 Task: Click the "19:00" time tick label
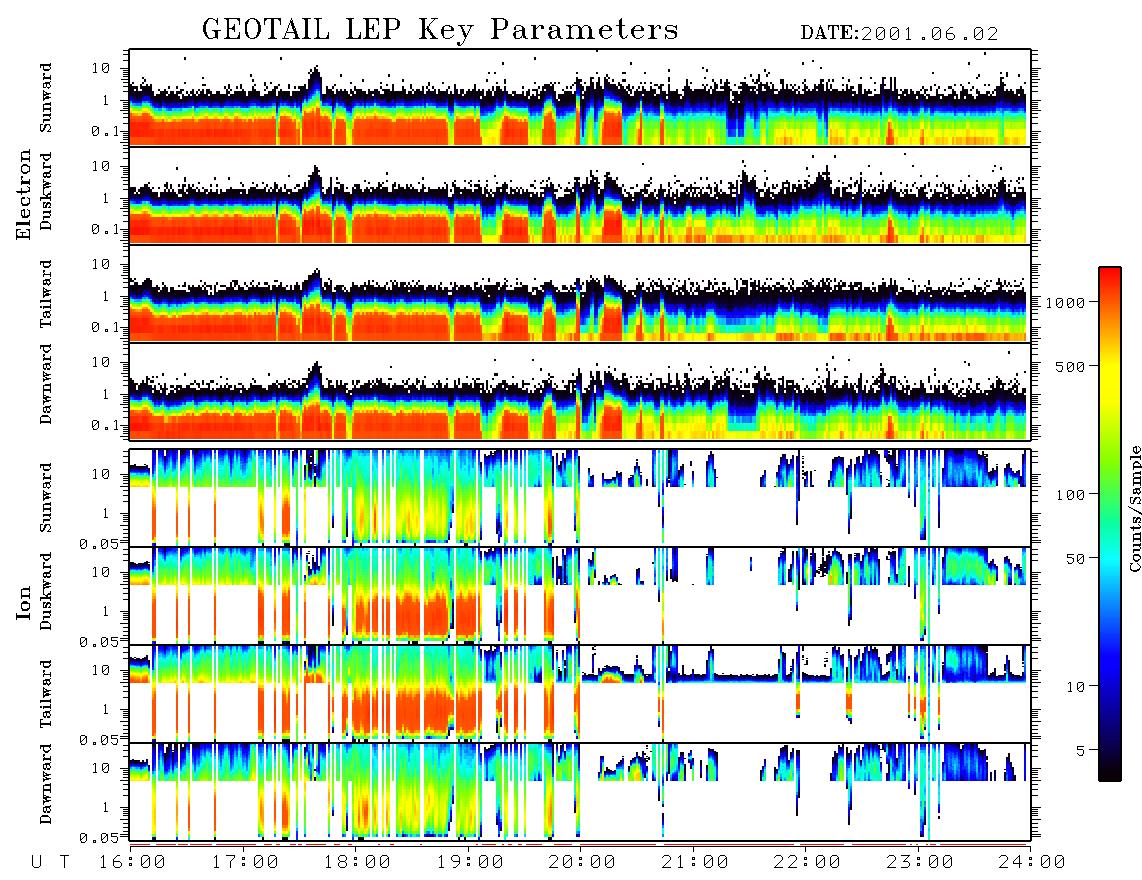(x=470, y=863)
